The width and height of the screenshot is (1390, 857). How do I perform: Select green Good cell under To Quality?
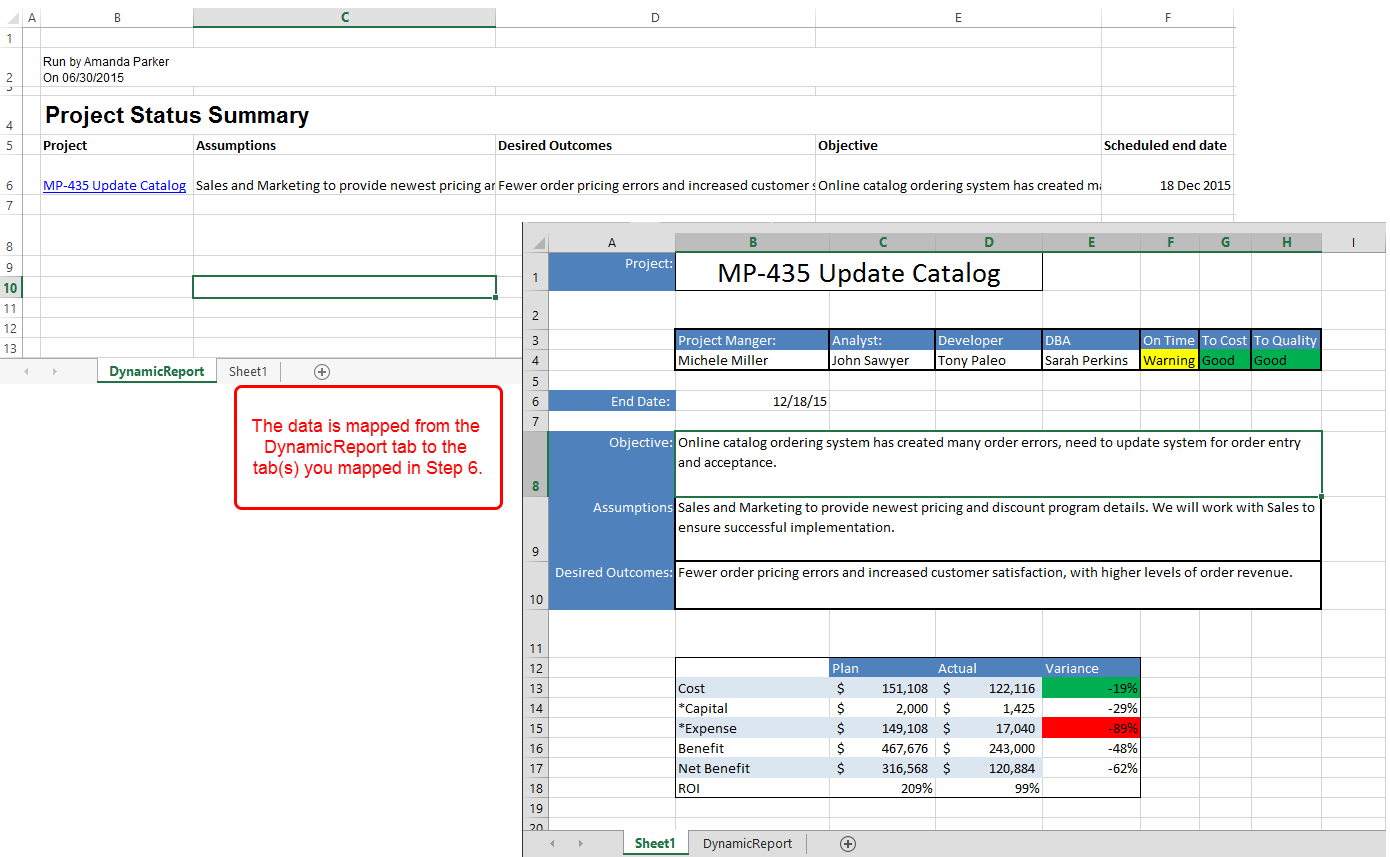1286,360
